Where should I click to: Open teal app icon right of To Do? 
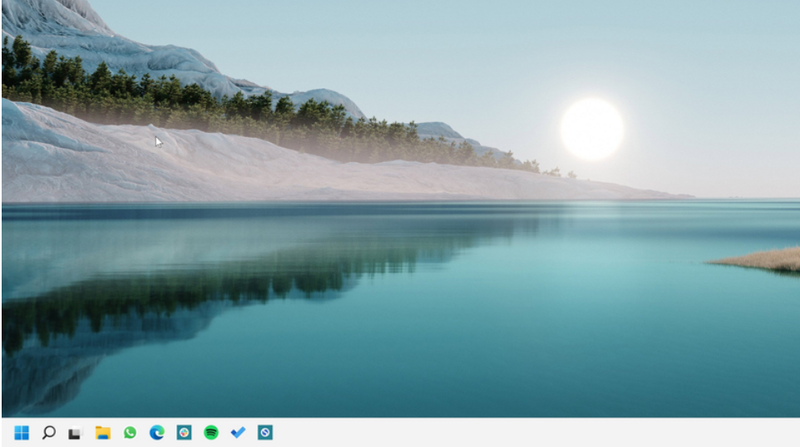(265, 433)
